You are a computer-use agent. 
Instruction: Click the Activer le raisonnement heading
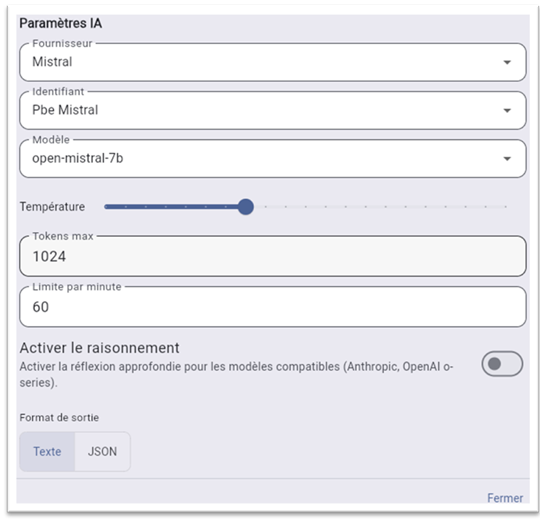pyautogui.click(x=100, y=348)
